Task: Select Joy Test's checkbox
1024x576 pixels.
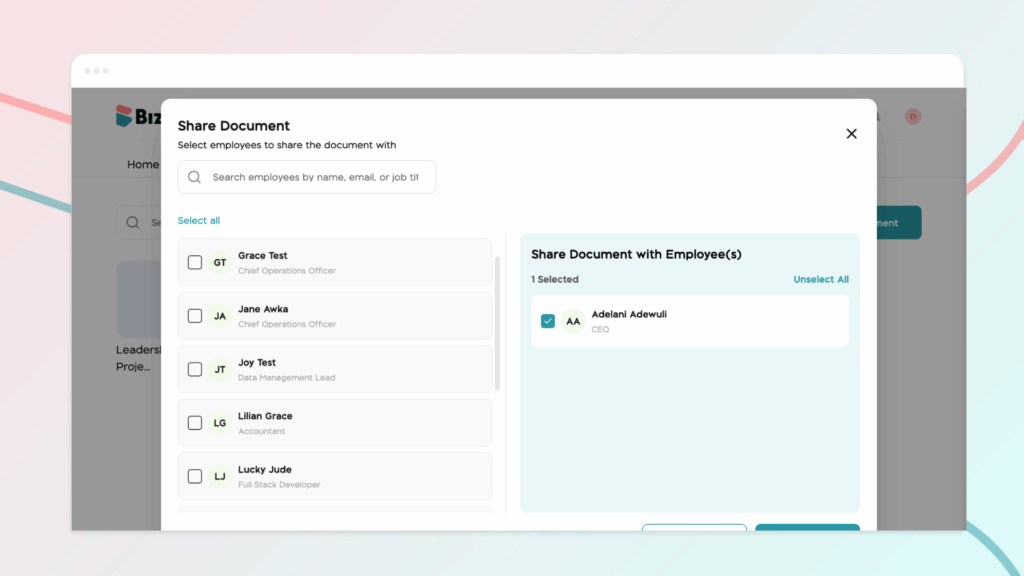Action: 195,370
